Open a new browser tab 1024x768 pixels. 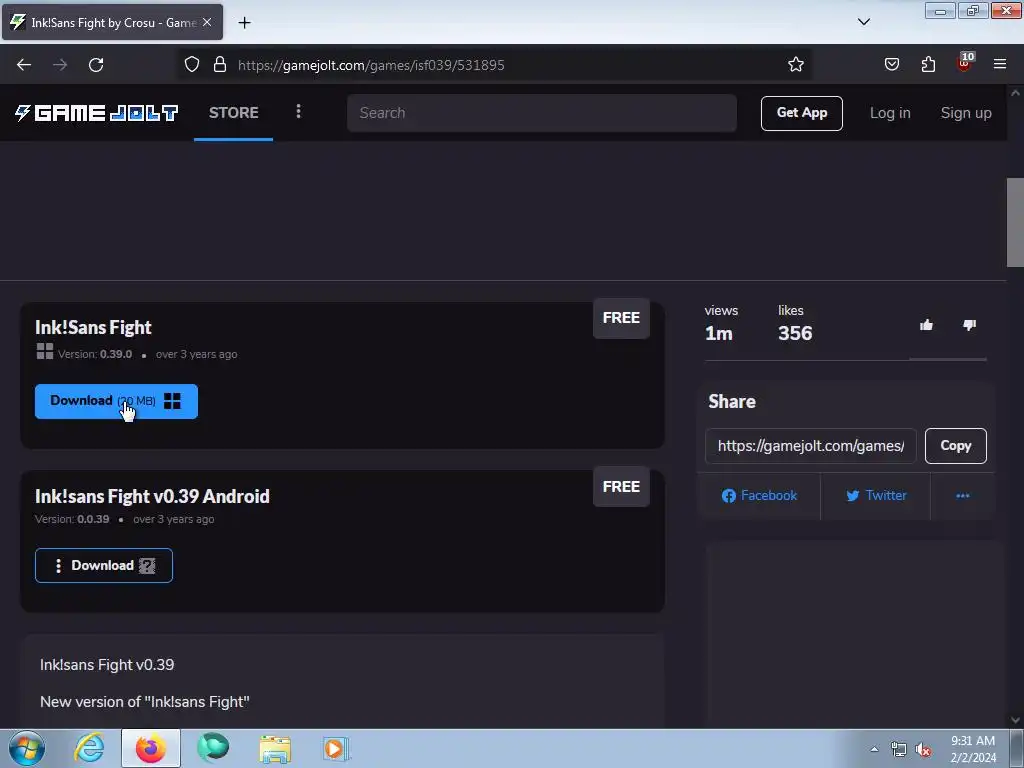(x=244, y=23)
